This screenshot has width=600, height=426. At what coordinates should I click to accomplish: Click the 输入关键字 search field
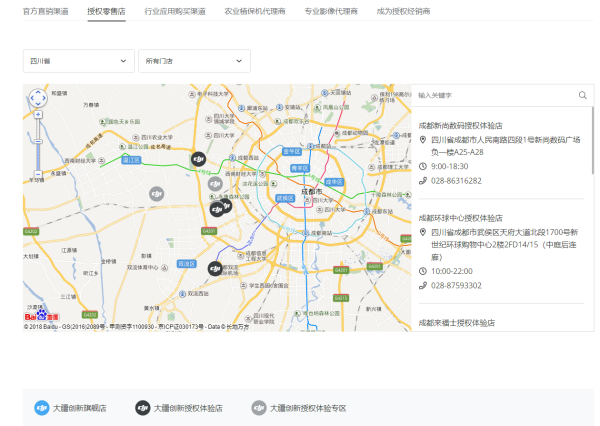tap(495, 95)
